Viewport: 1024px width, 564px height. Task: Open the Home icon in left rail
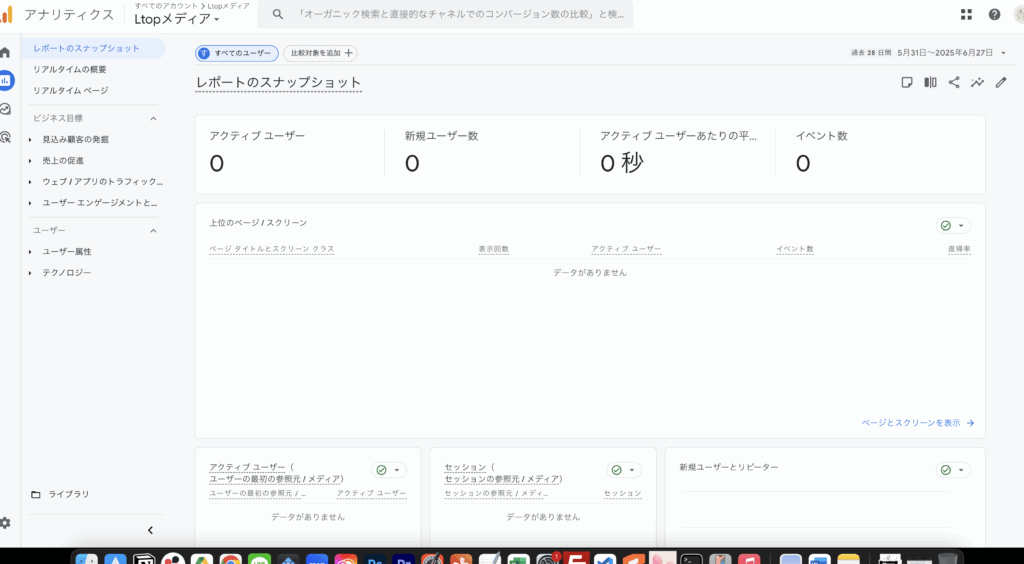5,52
